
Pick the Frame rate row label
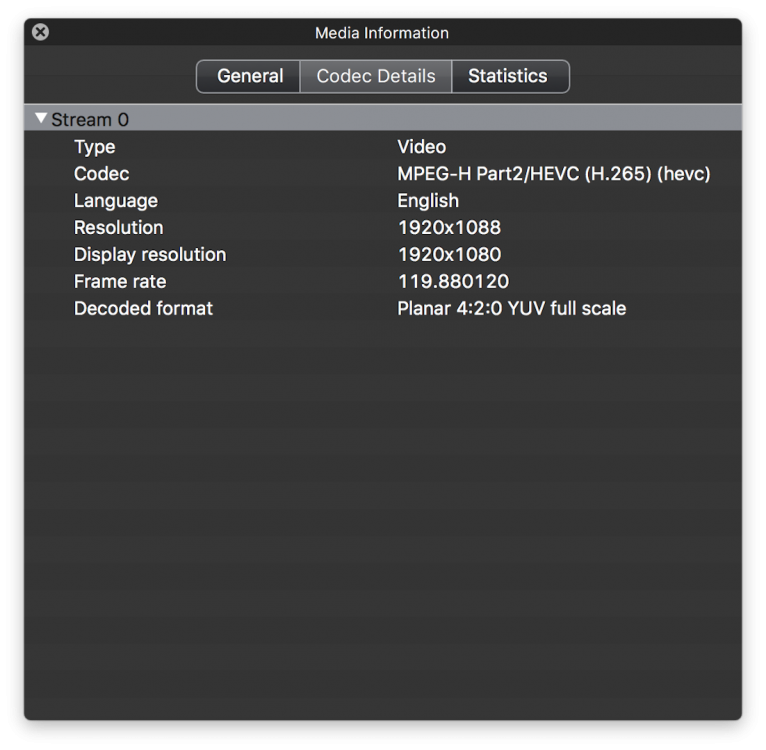point(120,282)
